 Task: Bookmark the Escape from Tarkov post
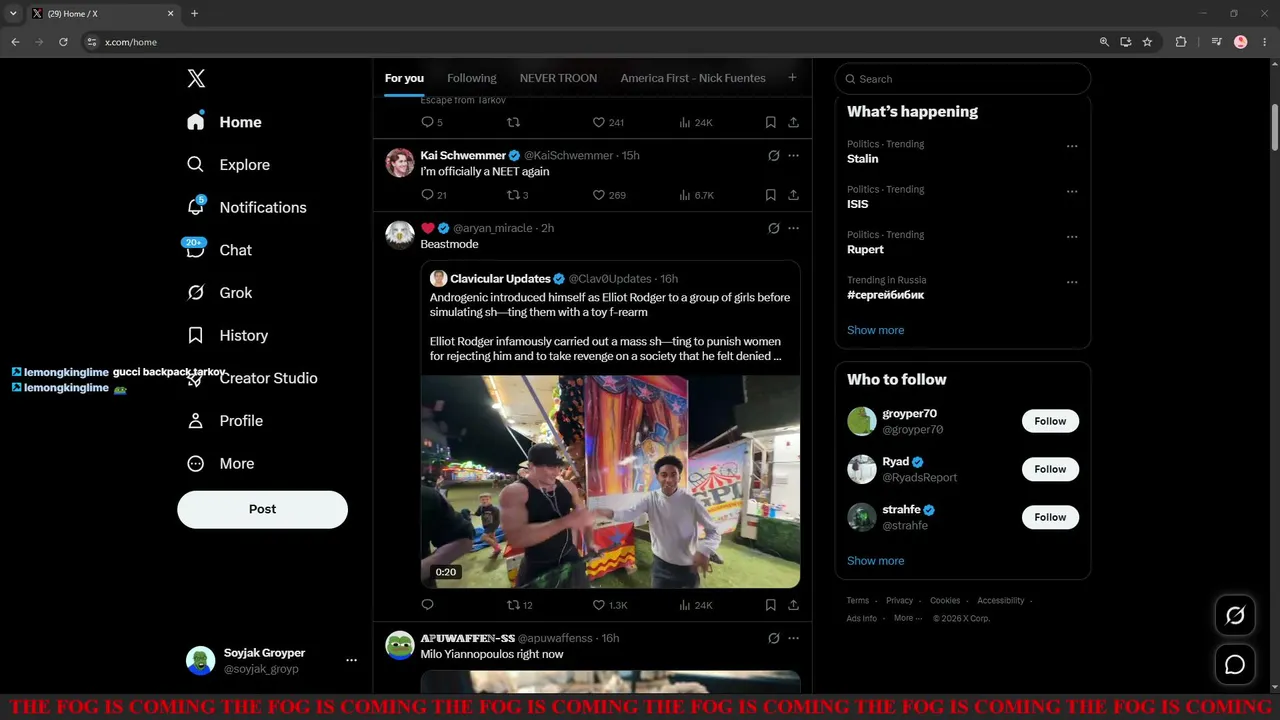click(771, 122)
